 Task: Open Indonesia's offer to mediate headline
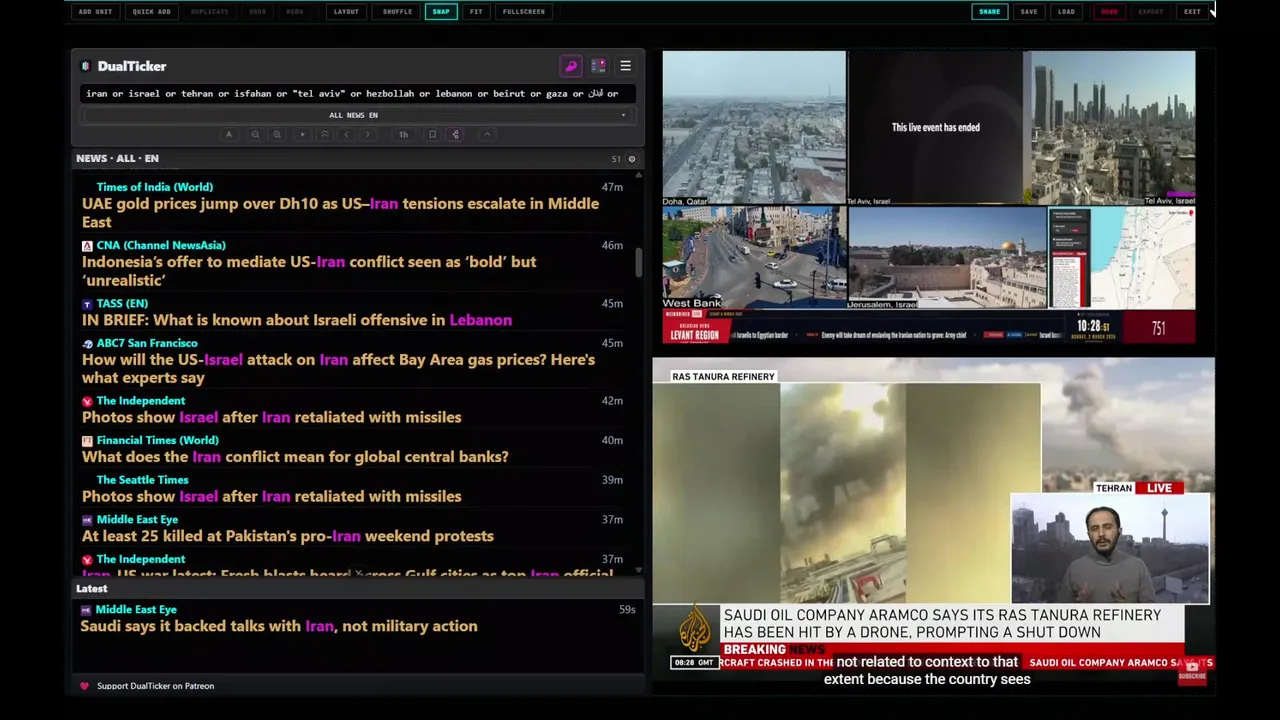click(309, 271)
